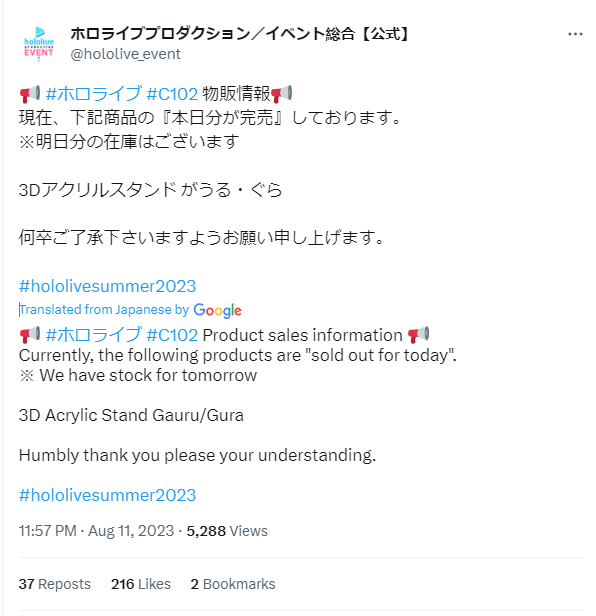Click the 5,288 Views count
596x616 pixels.
227,531
